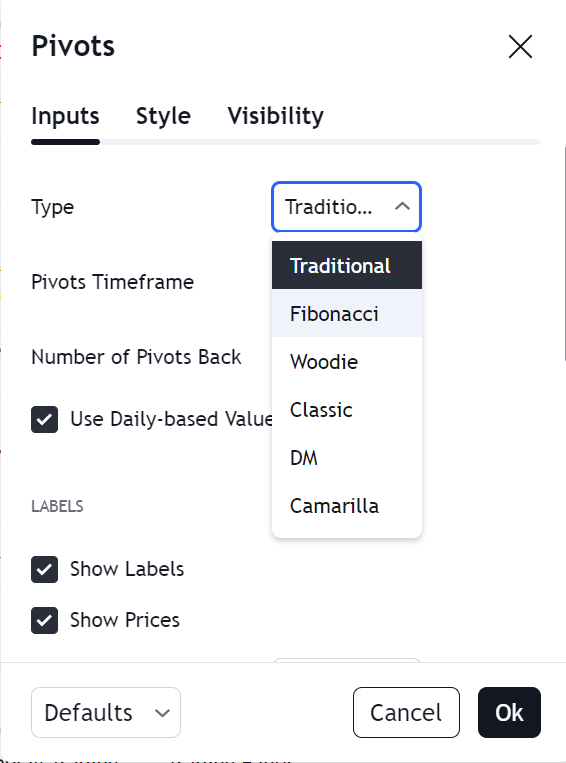566x763 pixels.
Task: Choose Fibonacci from the Type list
Action: pyautogui.click(x=347, y=313)
